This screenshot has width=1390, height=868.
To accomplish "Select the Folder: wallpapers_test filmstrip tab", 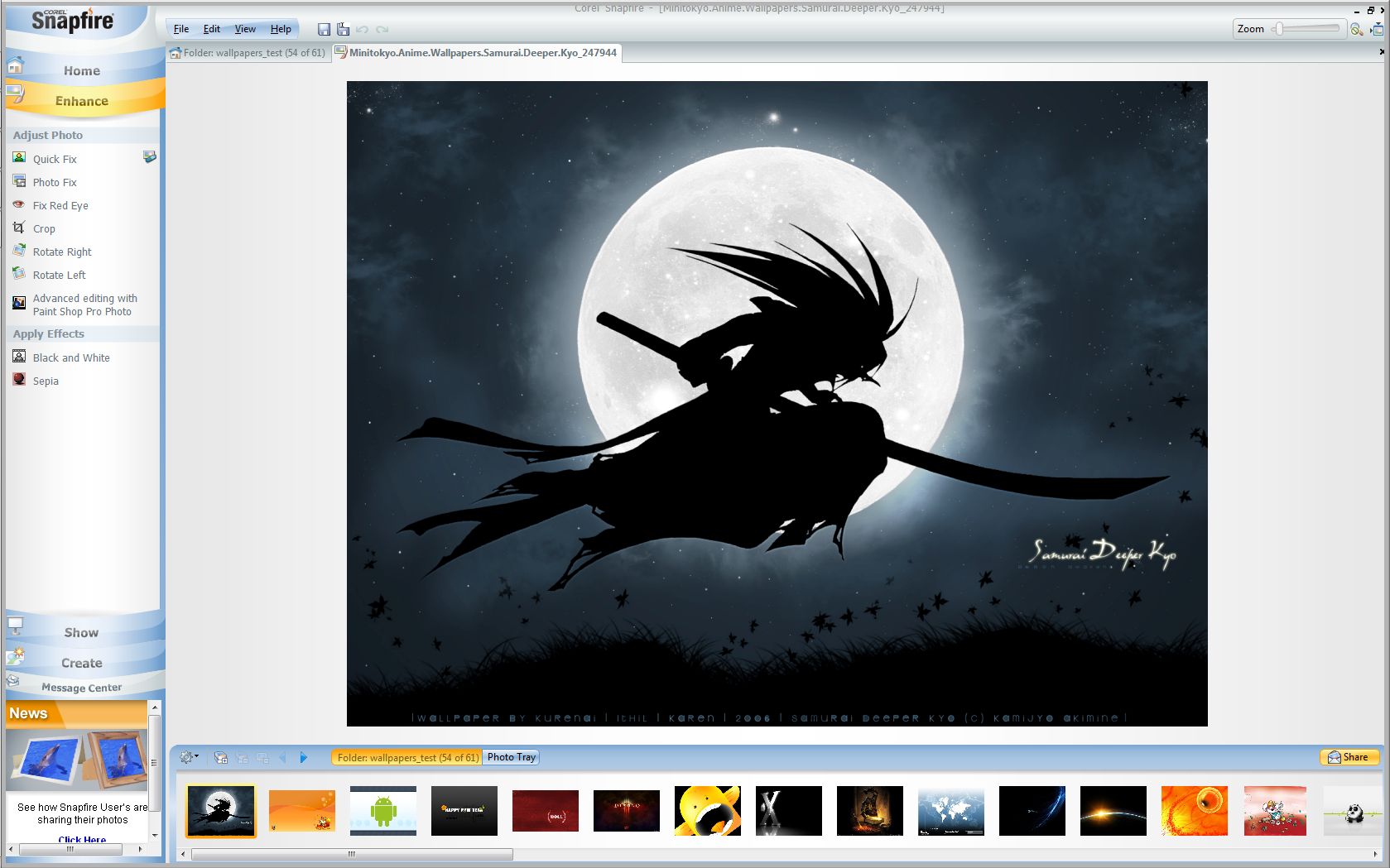I will (407, 757).
